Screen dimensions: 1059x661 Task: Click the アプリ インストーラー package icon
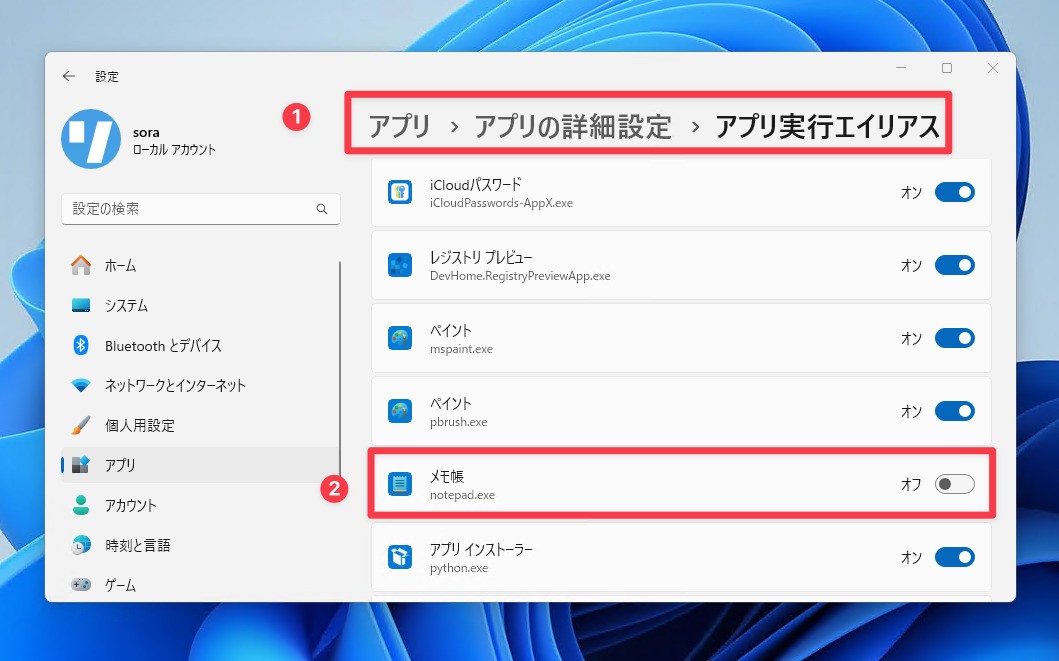pos(400,557)
